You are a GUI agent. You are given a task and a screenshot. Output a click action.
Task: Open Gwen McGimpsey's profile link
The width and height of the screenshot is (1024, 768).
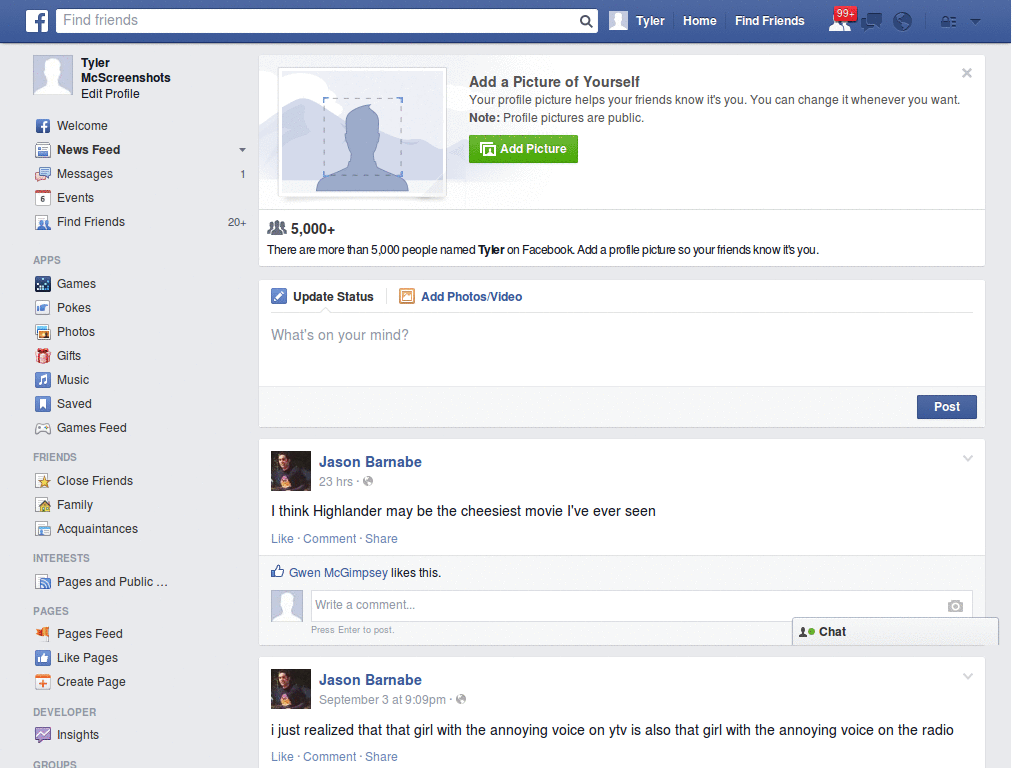tap(338, 573)
